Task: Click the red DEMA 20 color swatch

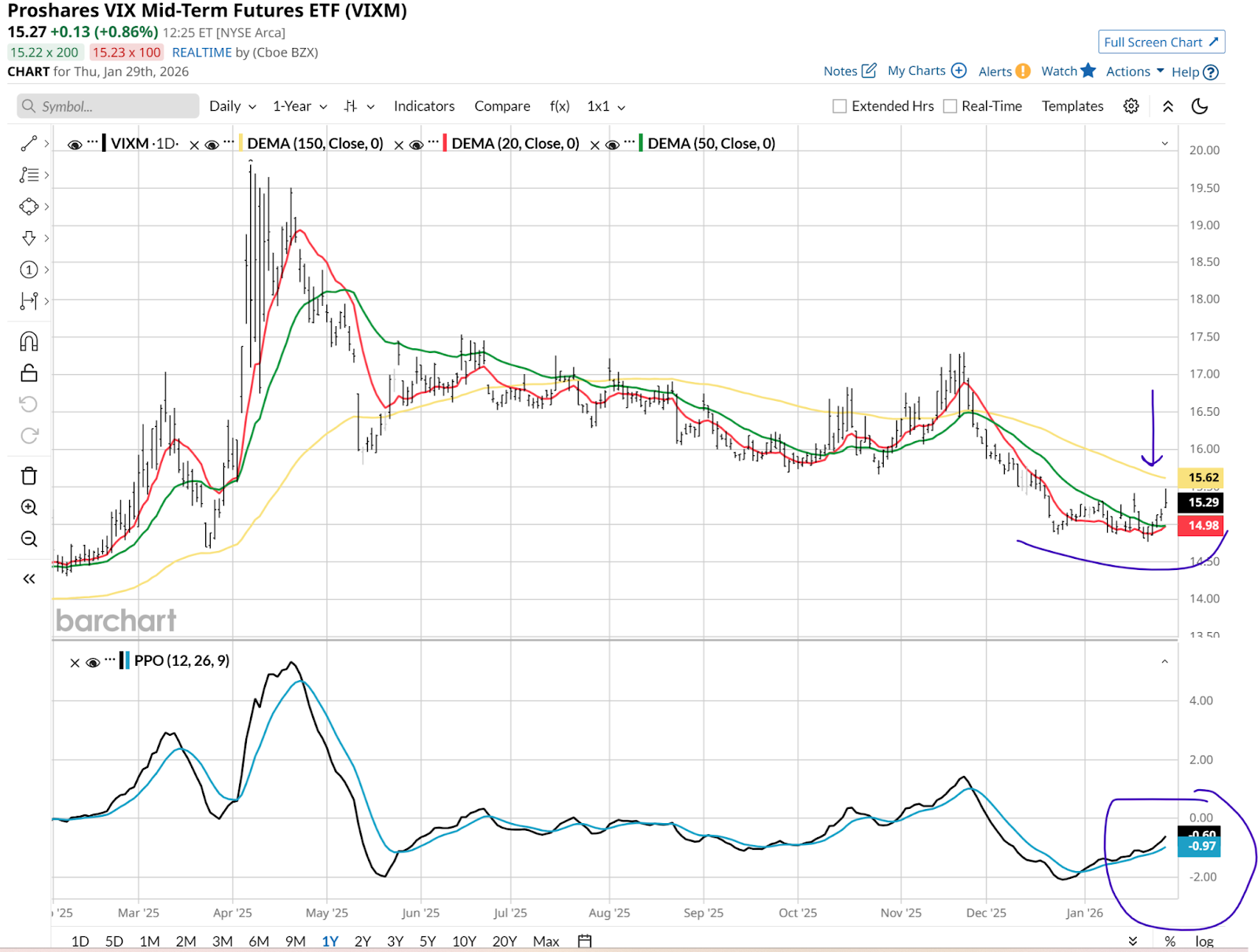Action: point(445,143)
